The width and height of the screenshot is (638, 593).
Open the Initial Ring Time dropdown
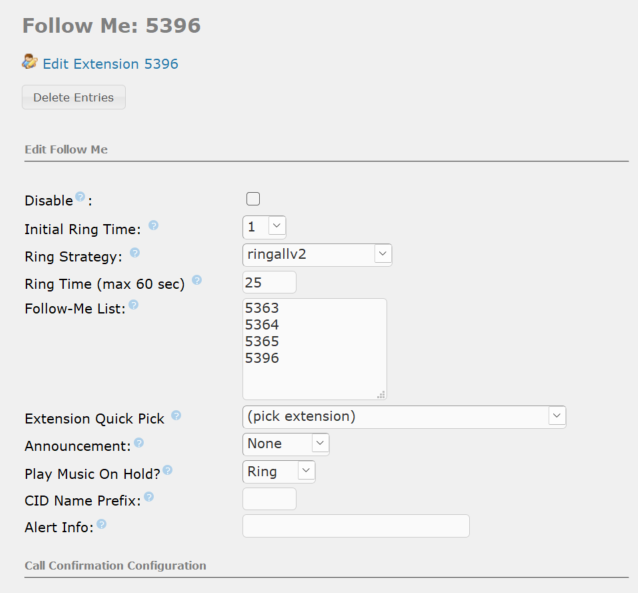264,227
